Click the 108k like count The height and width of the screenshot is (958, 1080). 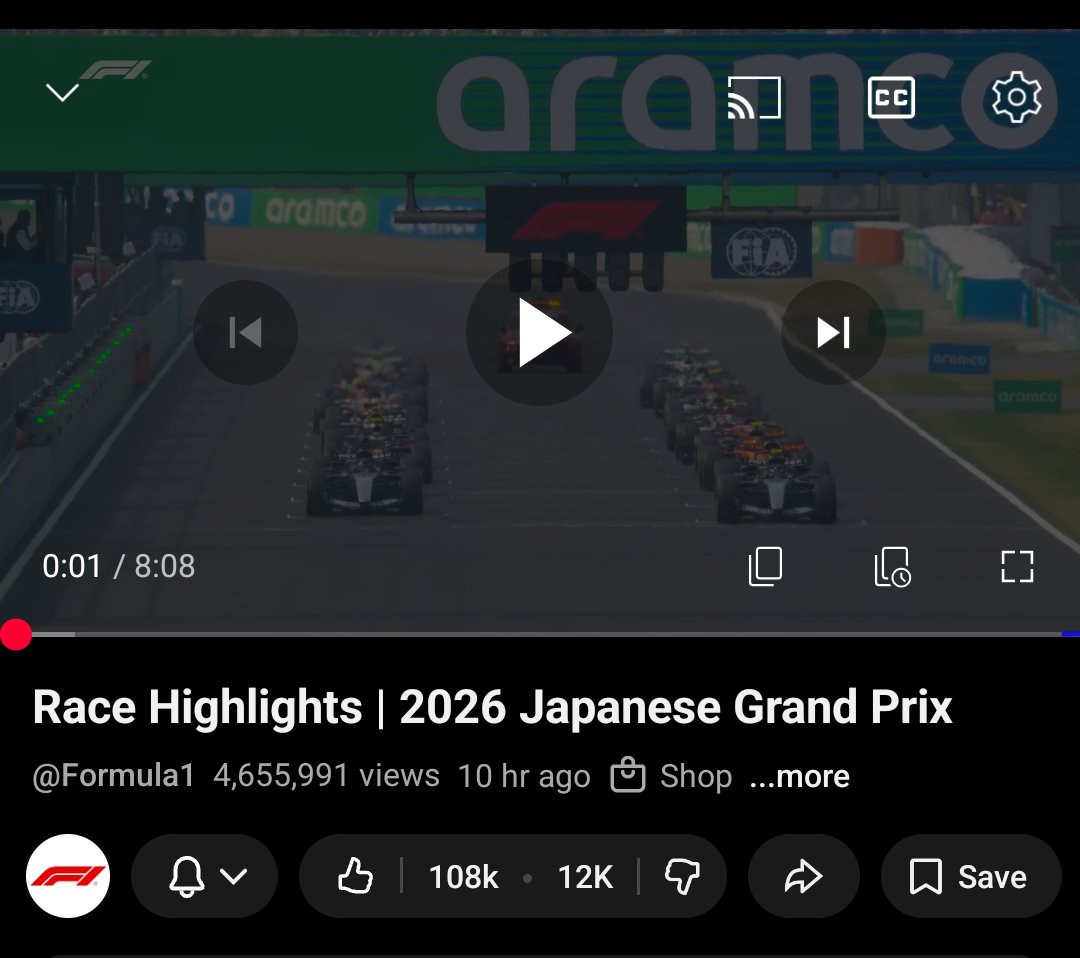click(463, 877)
